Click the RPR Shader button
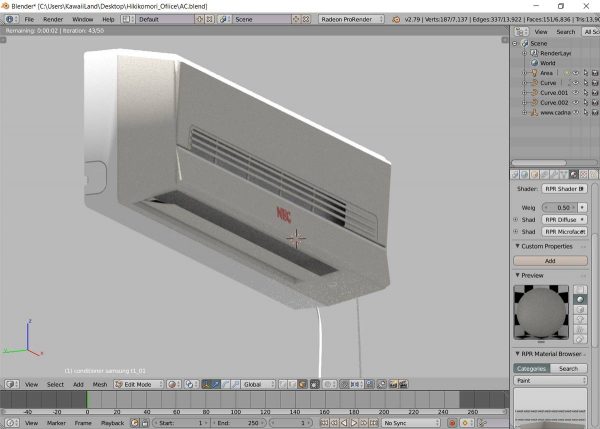This screenshot has height=429, width=600. 565,188
